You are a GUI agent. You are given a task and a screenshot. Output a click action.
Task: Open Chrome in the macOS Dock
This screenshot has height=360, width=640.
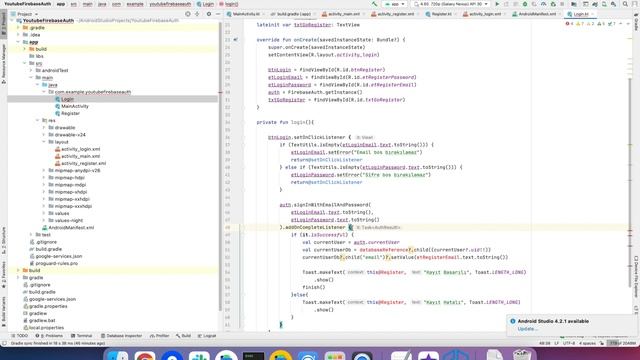click(x=145, y=356)
